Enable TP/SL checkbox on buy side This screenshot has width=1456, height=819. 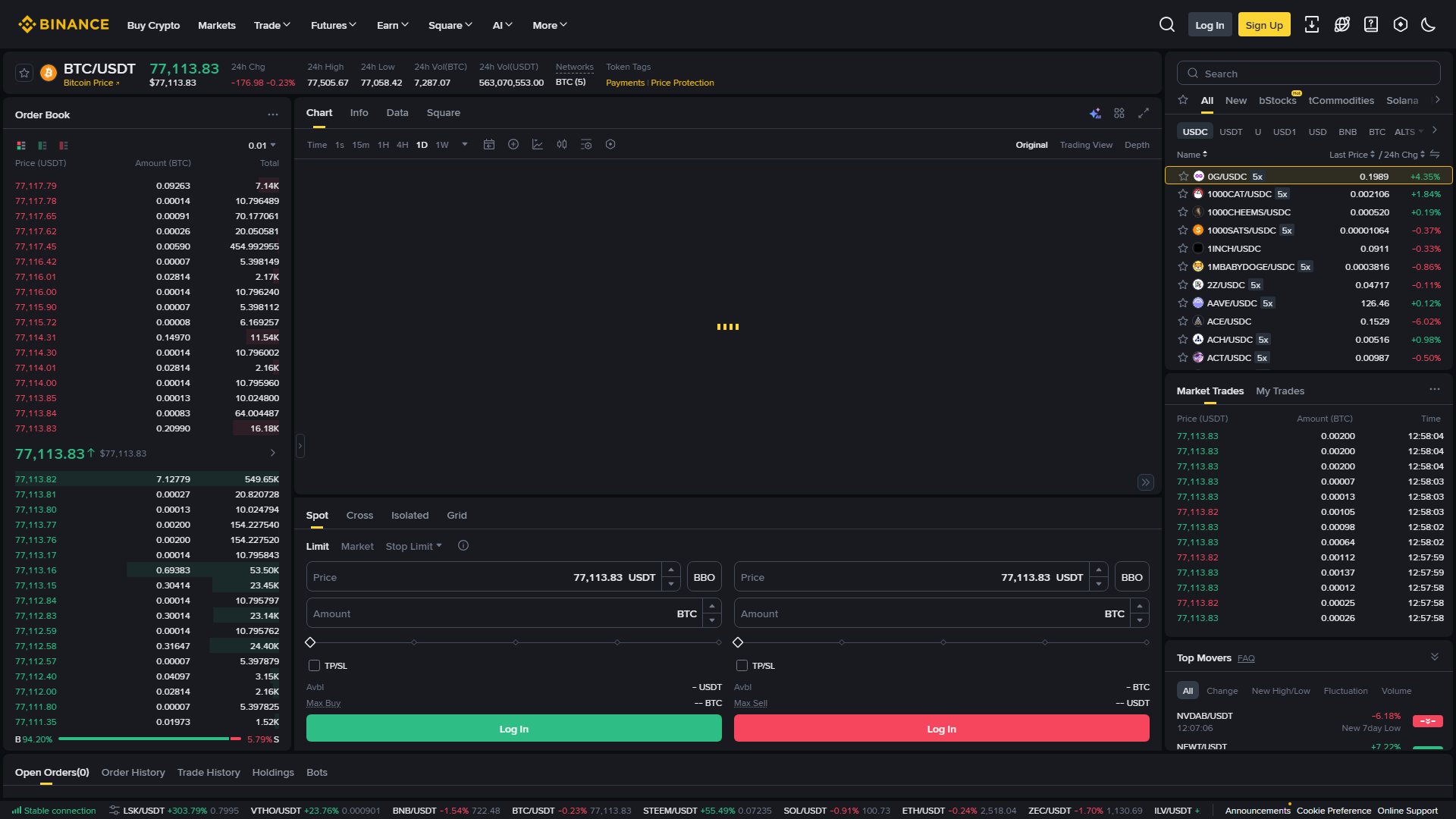click(314, 665)
